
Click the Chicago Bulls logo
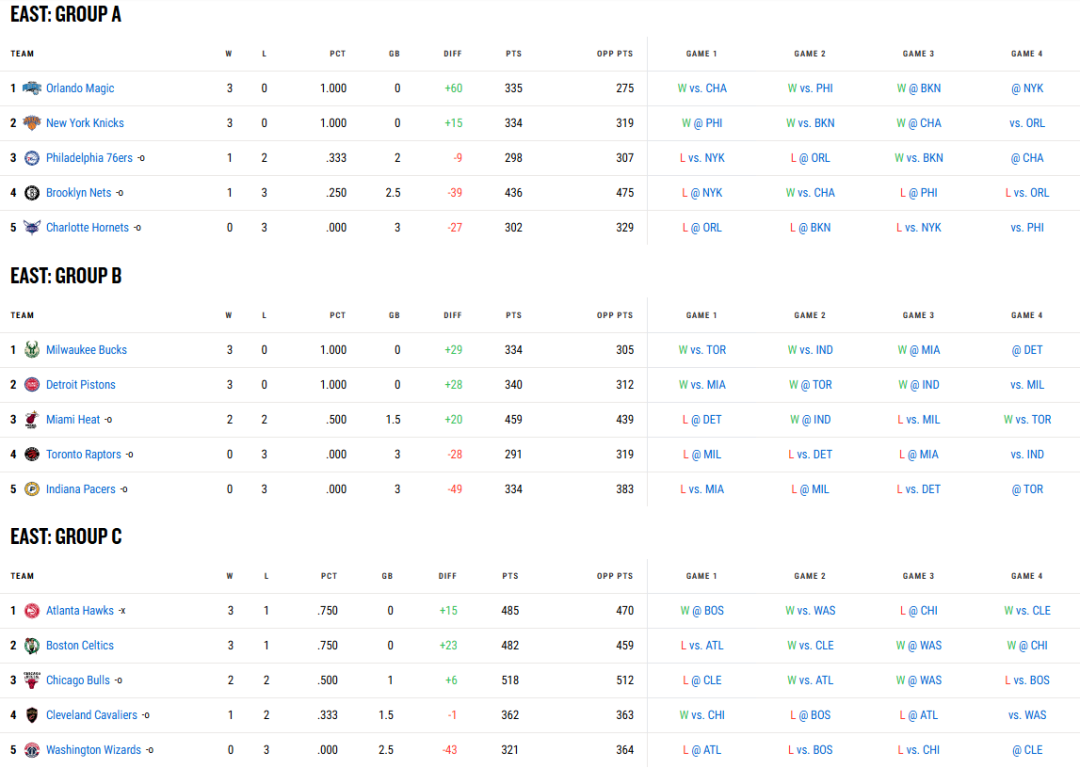tap(32, 681)
